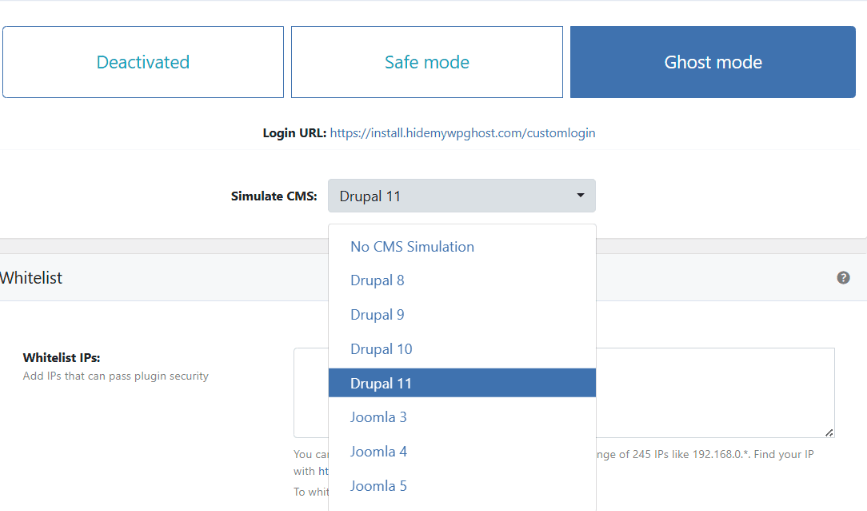Choose Joomla 5 from the dropdown

(x=378, y=486)
